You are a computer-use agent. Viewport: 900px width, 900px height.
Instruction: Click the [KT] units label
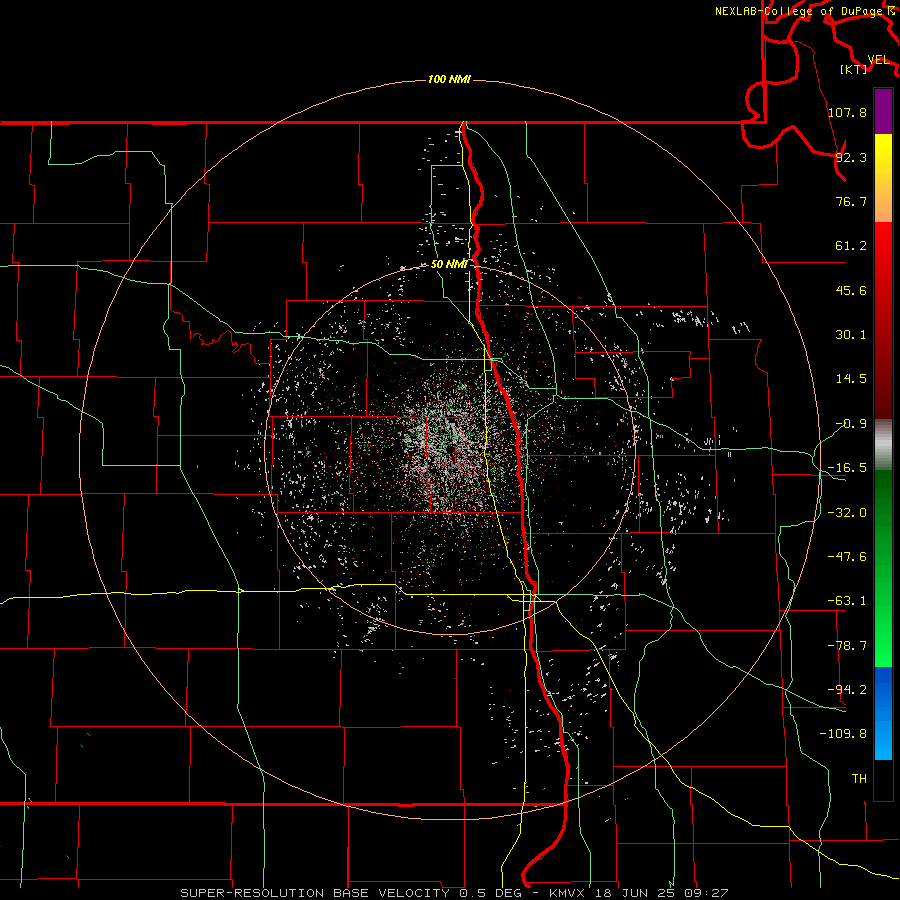(854, 69)
